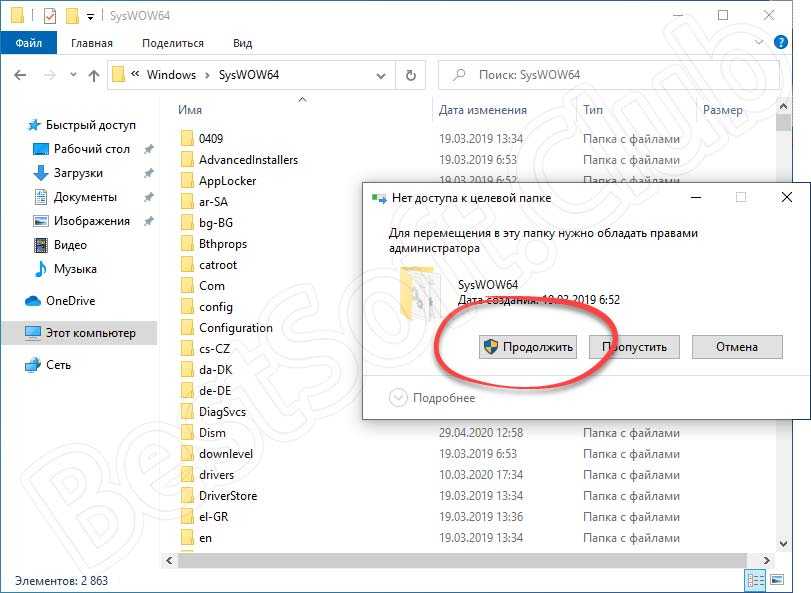
Task: Select Документы in the navigation pane
Action: pos(75,197)
